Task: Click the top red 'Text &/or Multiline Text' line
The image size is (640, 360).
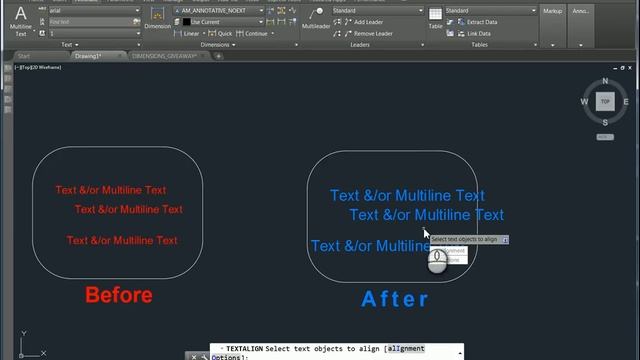Action: [x=111, y=190]
